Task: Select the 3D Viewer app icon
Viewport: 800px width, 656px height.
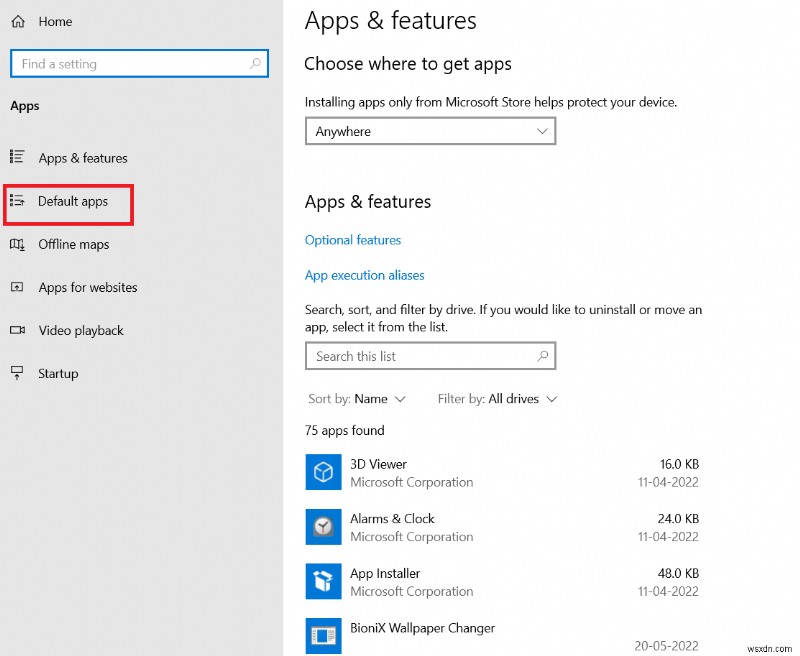Action: coord(323,472)
